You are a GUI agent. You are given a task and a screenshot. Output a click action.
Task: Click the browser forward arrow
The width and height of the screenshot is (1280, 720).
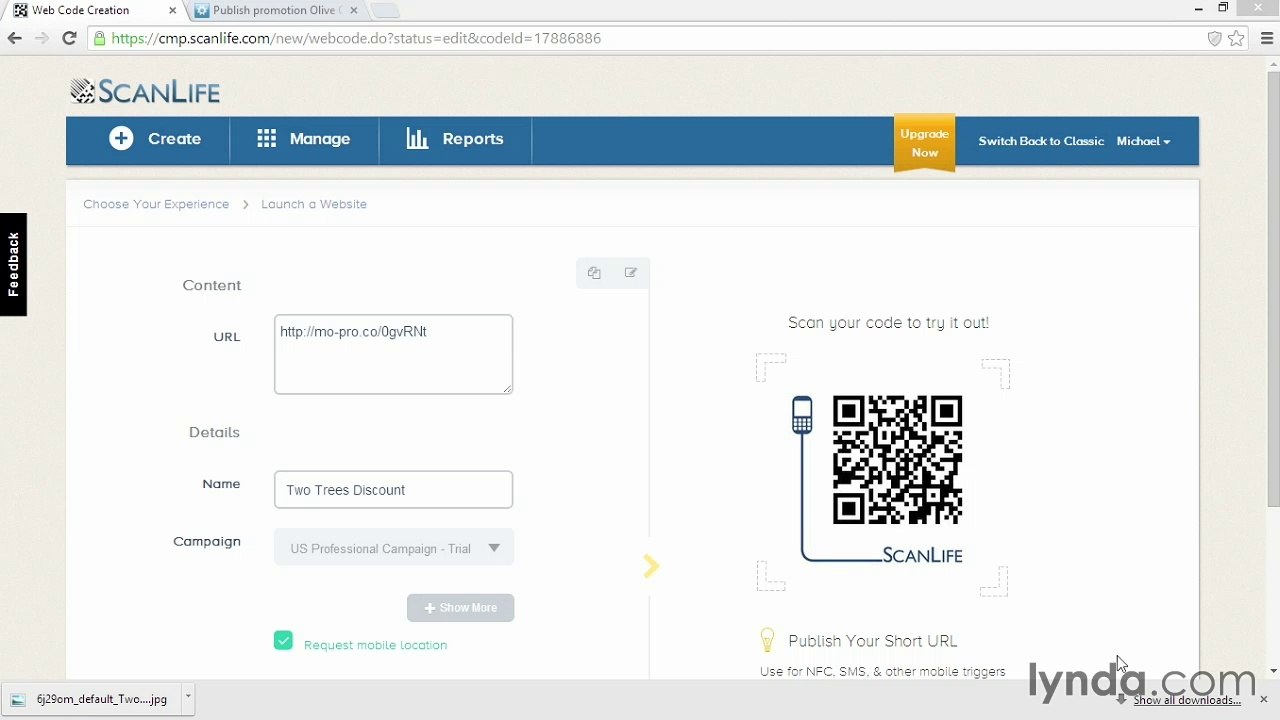[41, 38]
